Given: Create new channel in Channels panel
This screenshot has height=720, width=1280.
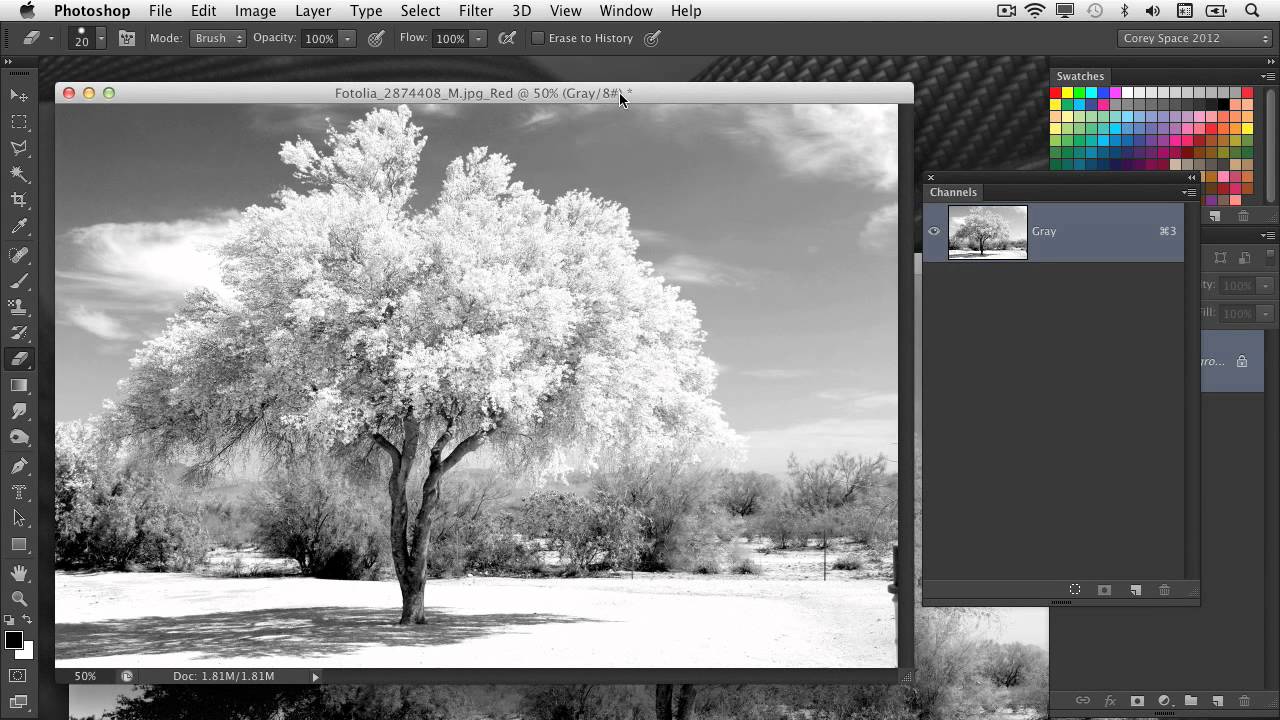Looking at the screenshot, I should point(1135,590).
